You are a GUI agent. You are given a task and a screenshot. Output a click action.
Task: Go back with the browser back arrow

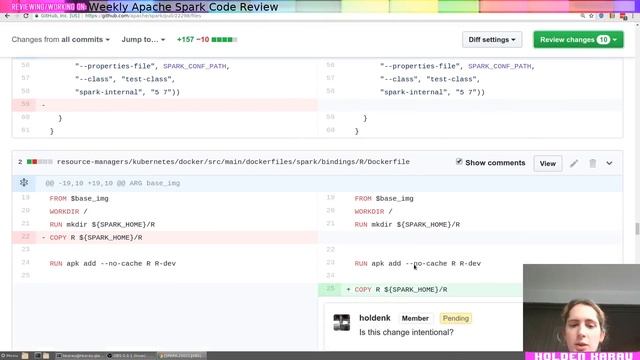coord(7,16)
